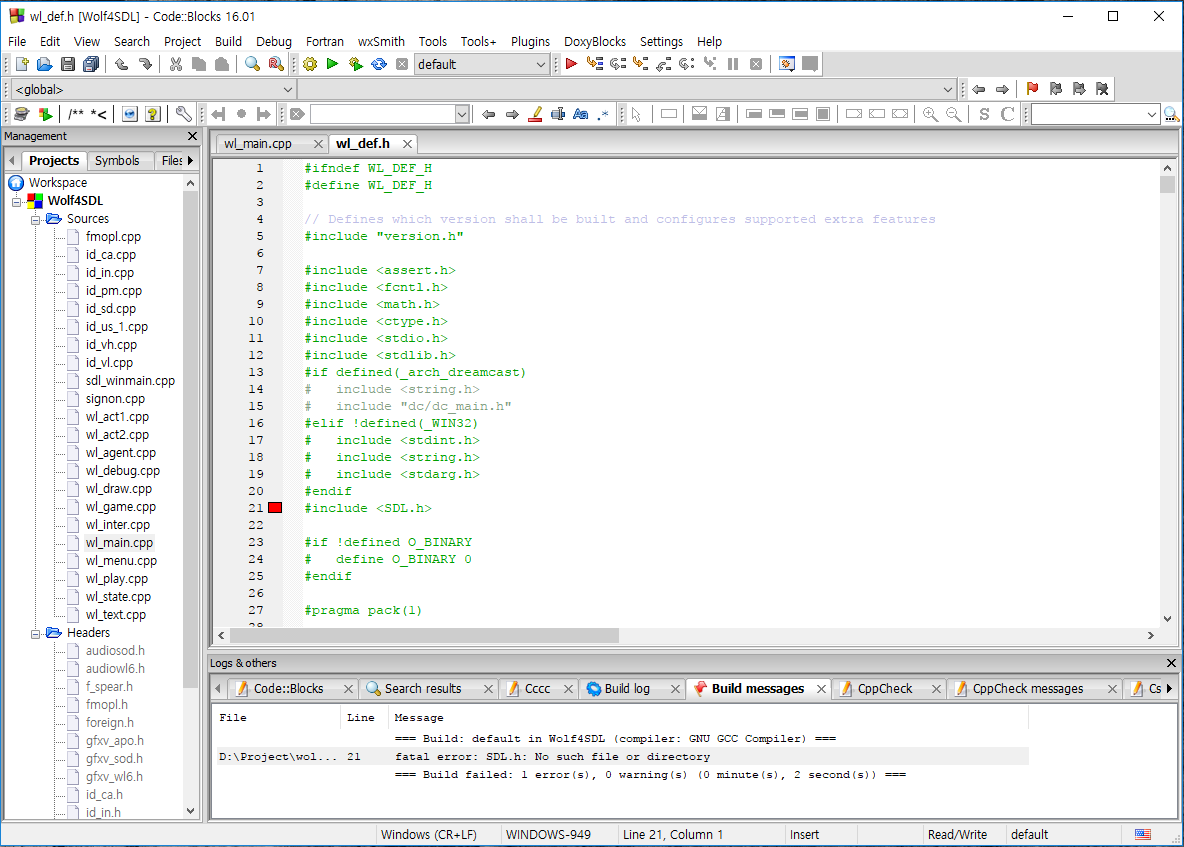Screen dimensions: 1184x847
Task: Click the zoom in magnifier icon
Action: click(x=930, y=114)
